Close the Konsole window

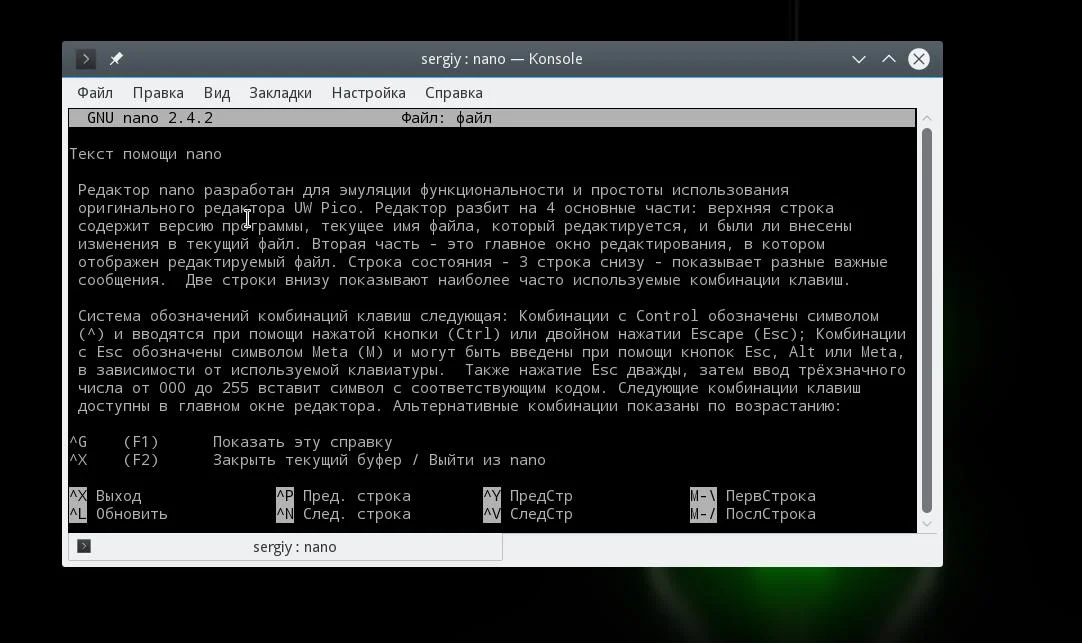[918, 59]
